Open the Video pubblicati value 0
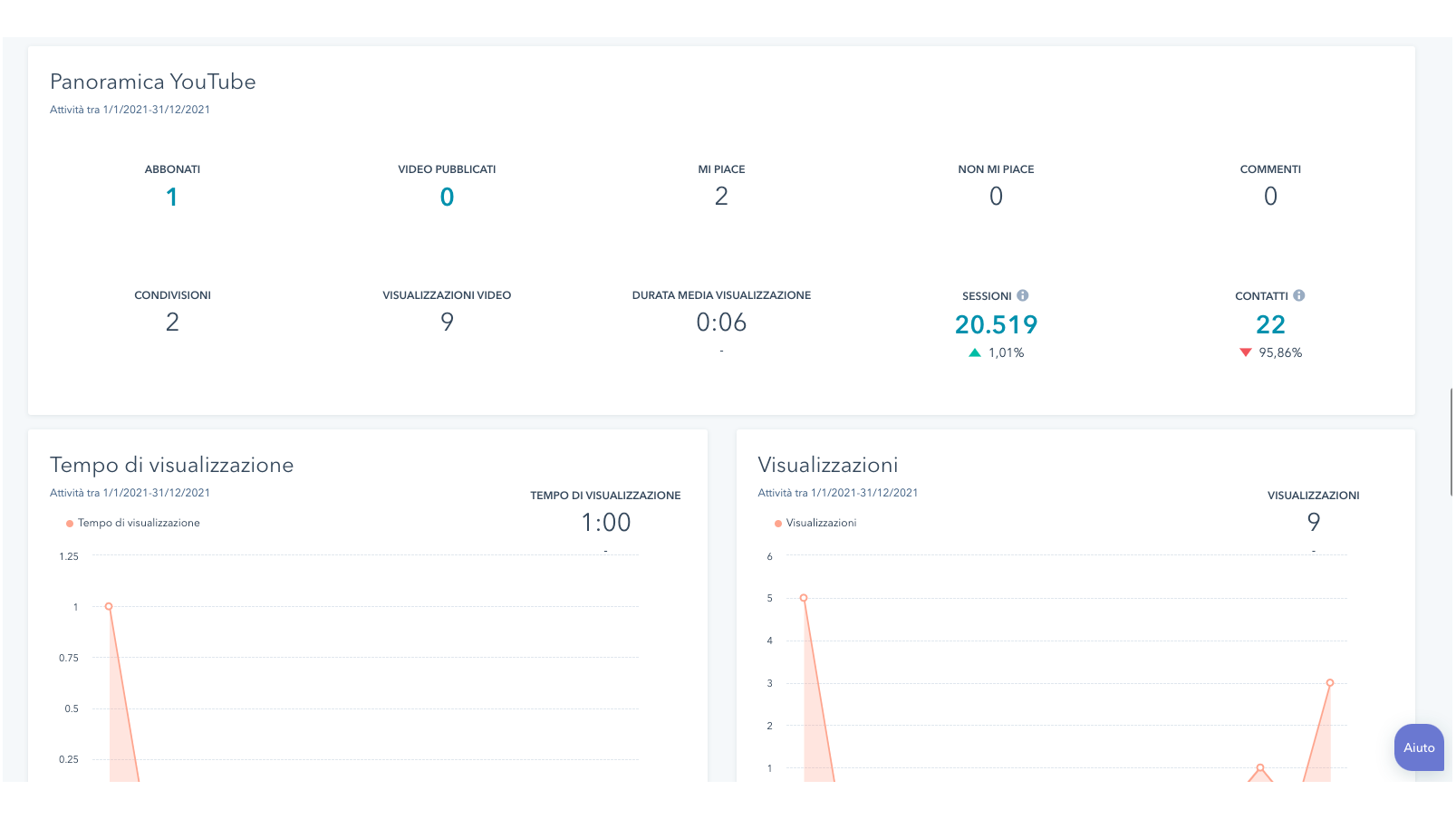 click(447, 197)
